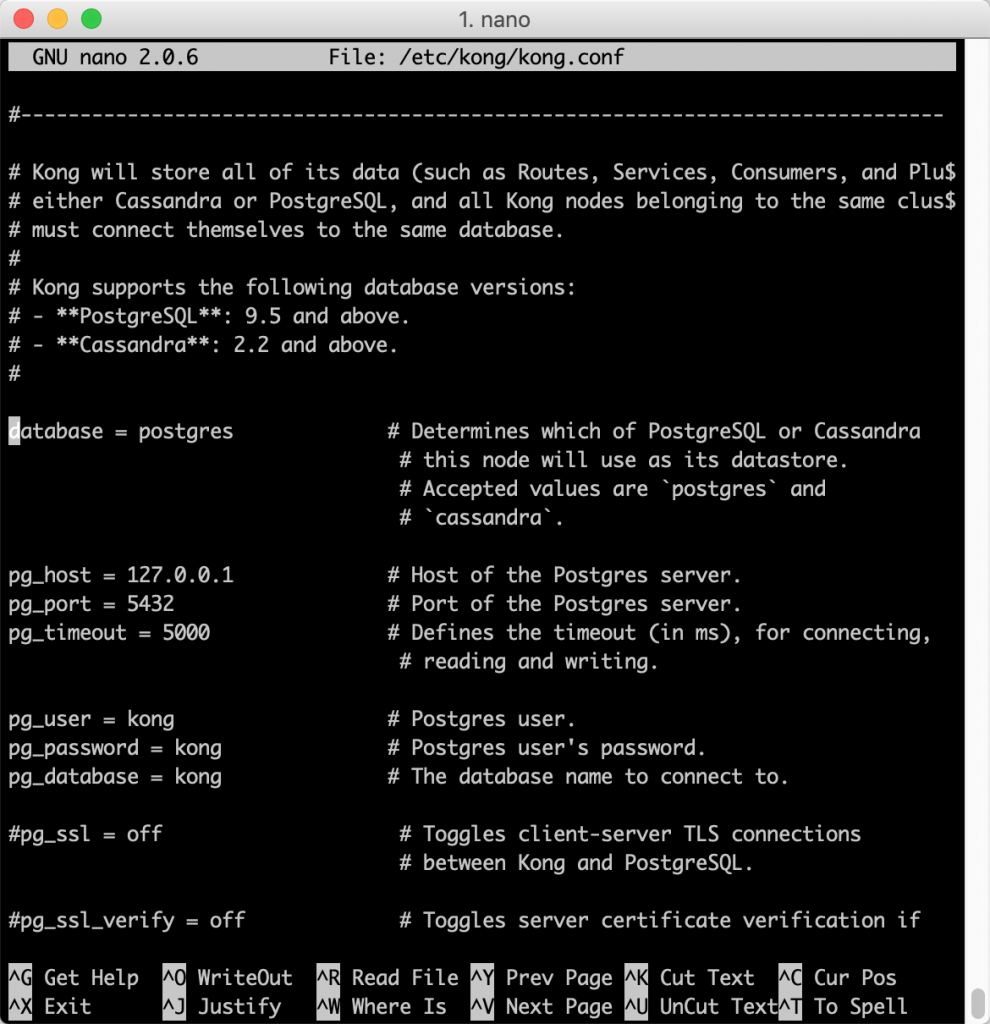Click the '1. nano' window title
This screenshot has height=1024, width=990.
494,20
